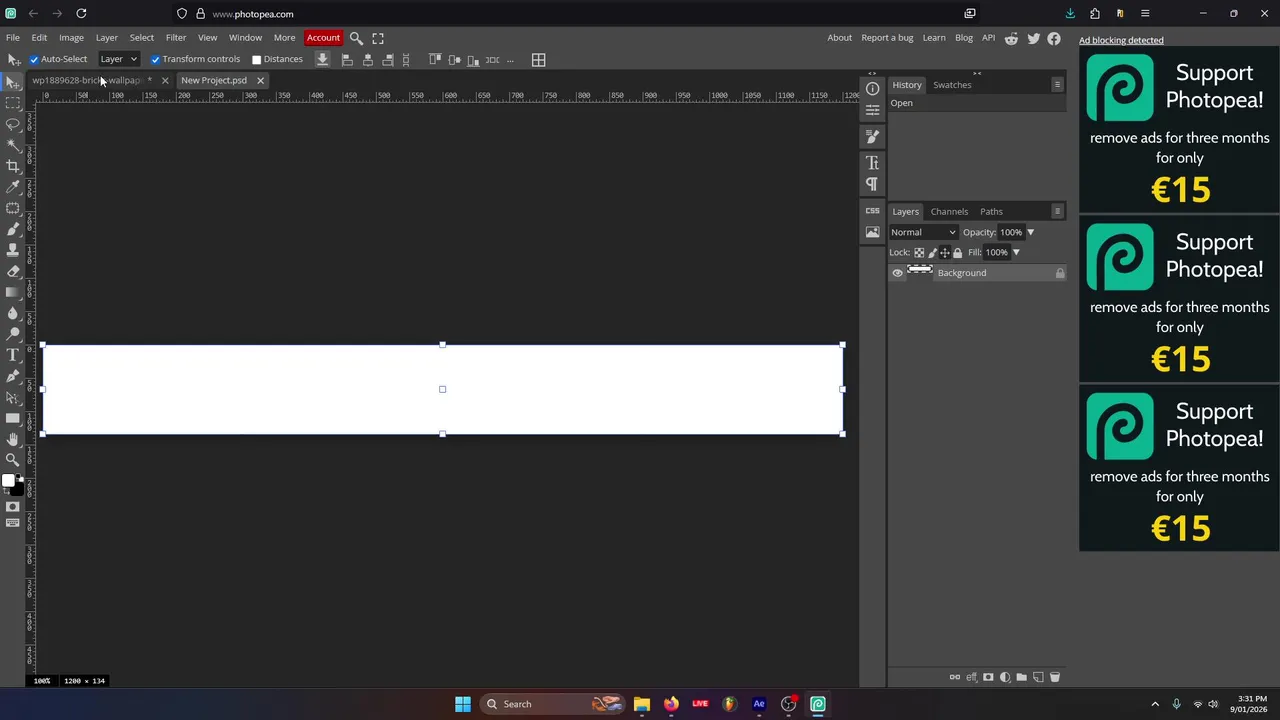This screenshot has height=720, width=1280.
Task: Click the foreground color swatch
Action: point(9,481)
